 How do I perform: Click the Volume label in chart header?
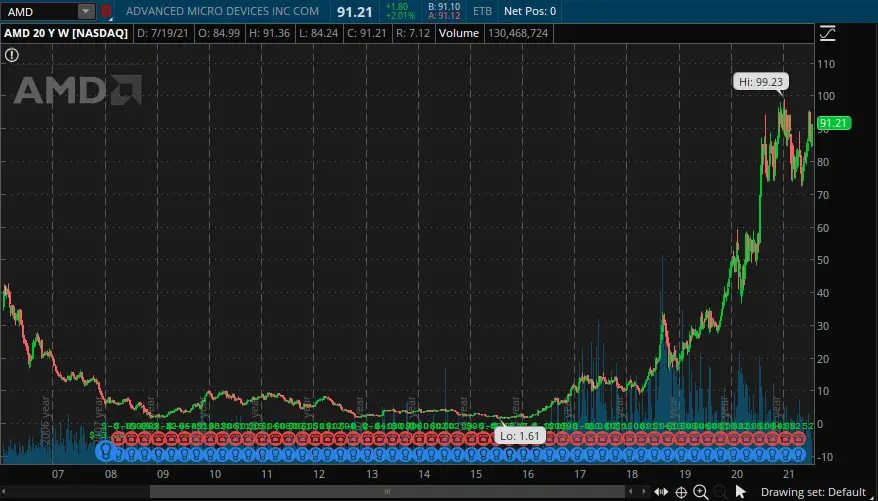tap(459, 33)
